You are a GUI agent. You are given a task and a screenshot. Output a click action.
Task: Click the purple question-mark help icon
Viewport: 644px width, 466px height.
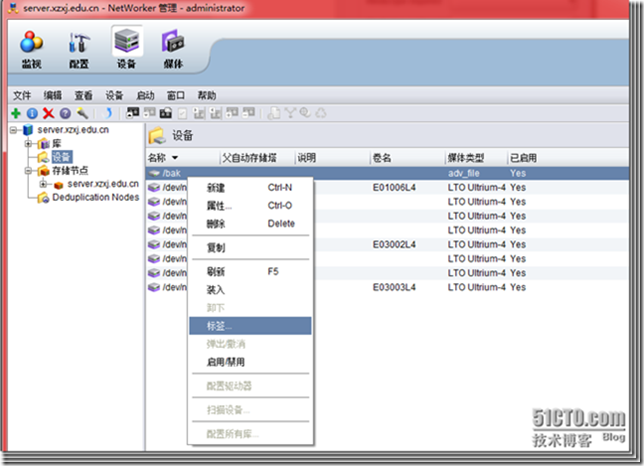tap(65, 113)
